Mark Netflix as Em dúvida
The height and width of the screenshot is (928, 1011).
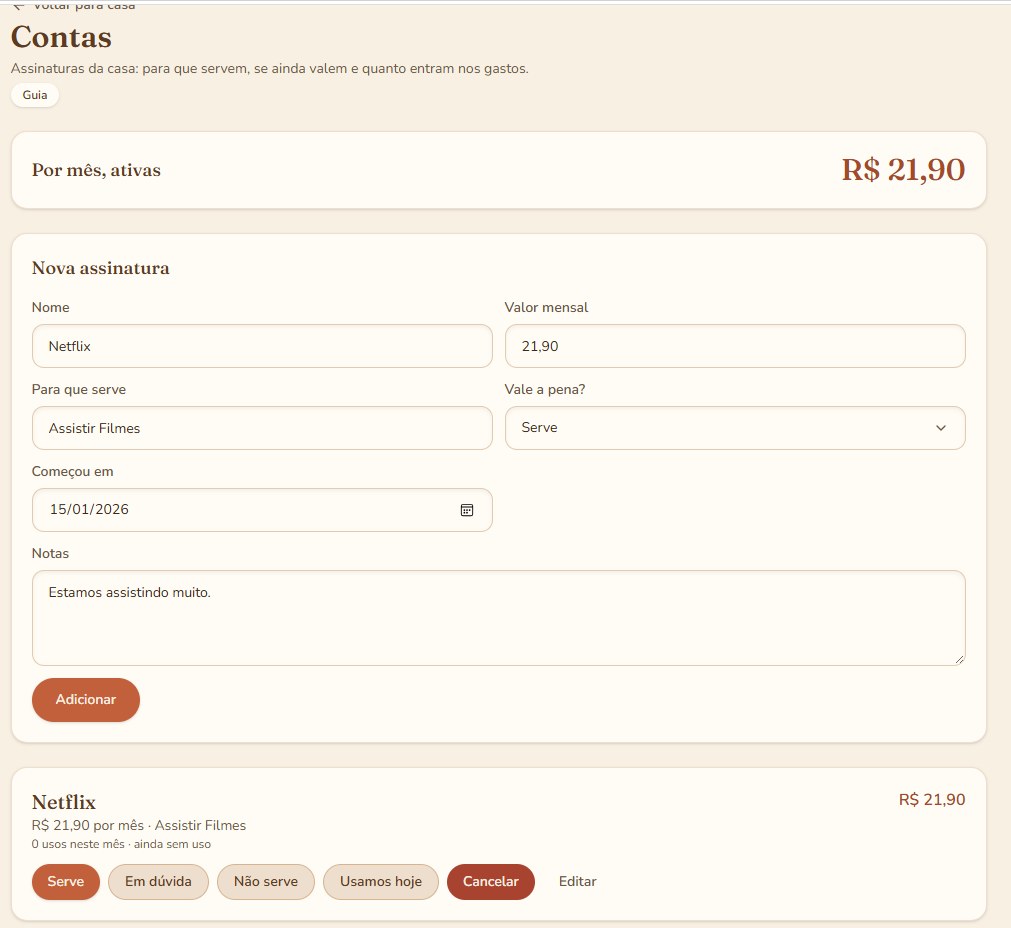pyautogui.click(x=158, y=882)
